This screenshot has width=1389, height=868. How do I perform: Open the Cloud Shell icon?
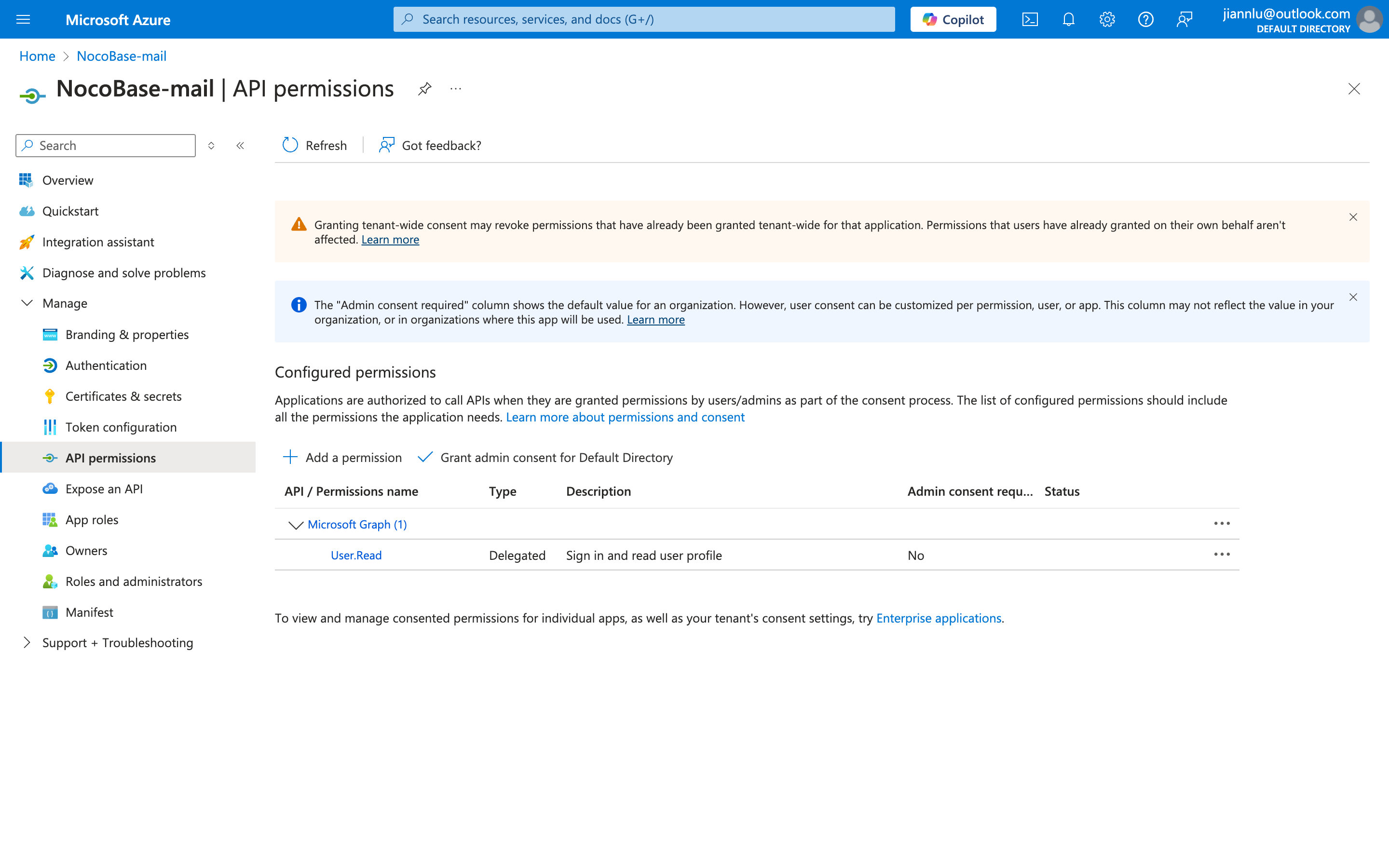click(x=1030, y=19)
